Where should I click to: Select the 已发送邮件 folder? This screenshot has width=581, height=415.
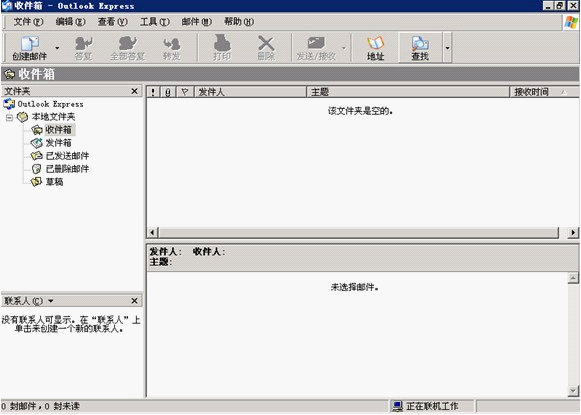click(x=67, y=156)
